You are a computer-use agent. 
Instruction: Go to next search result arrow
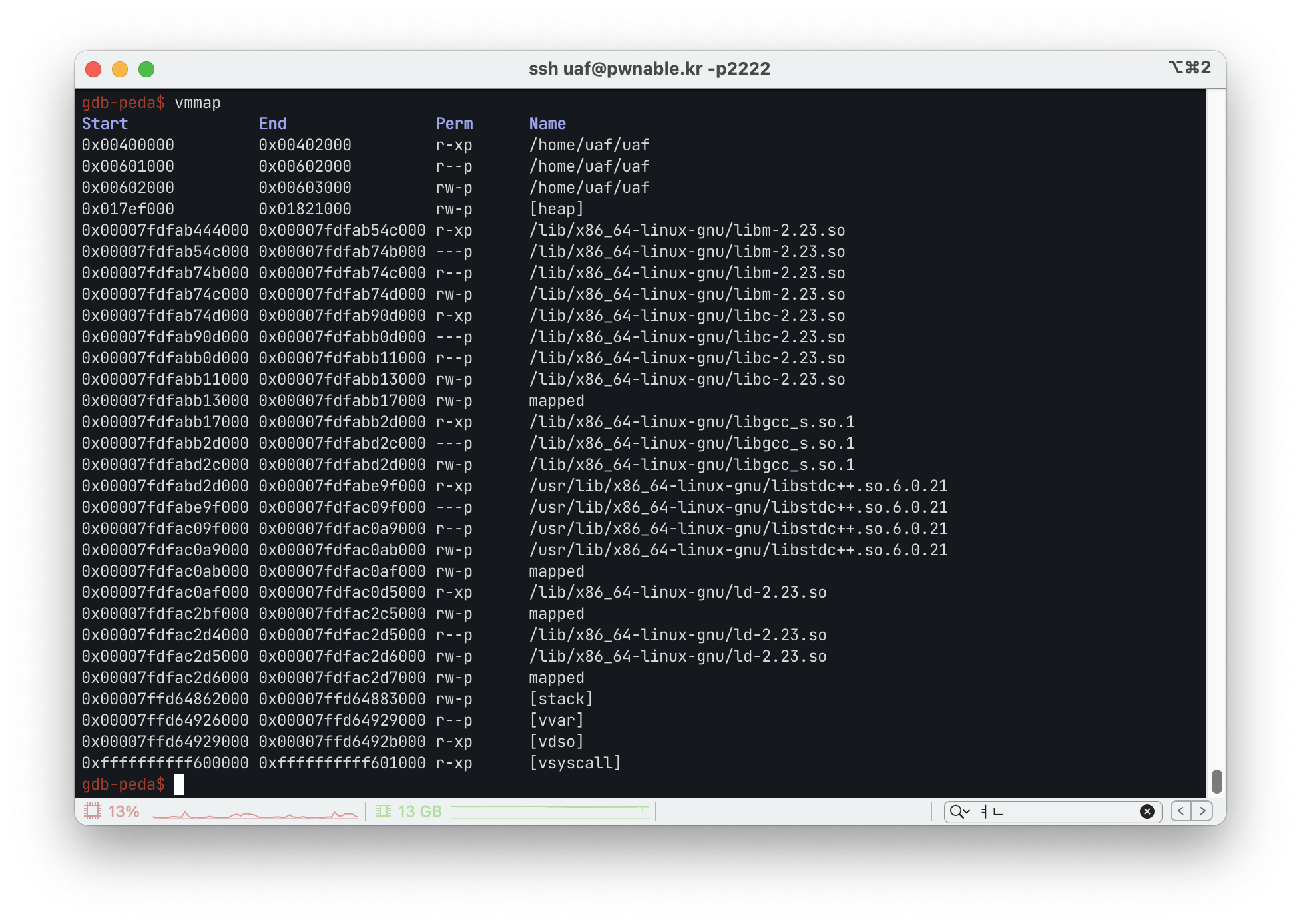click(1202, 811)
